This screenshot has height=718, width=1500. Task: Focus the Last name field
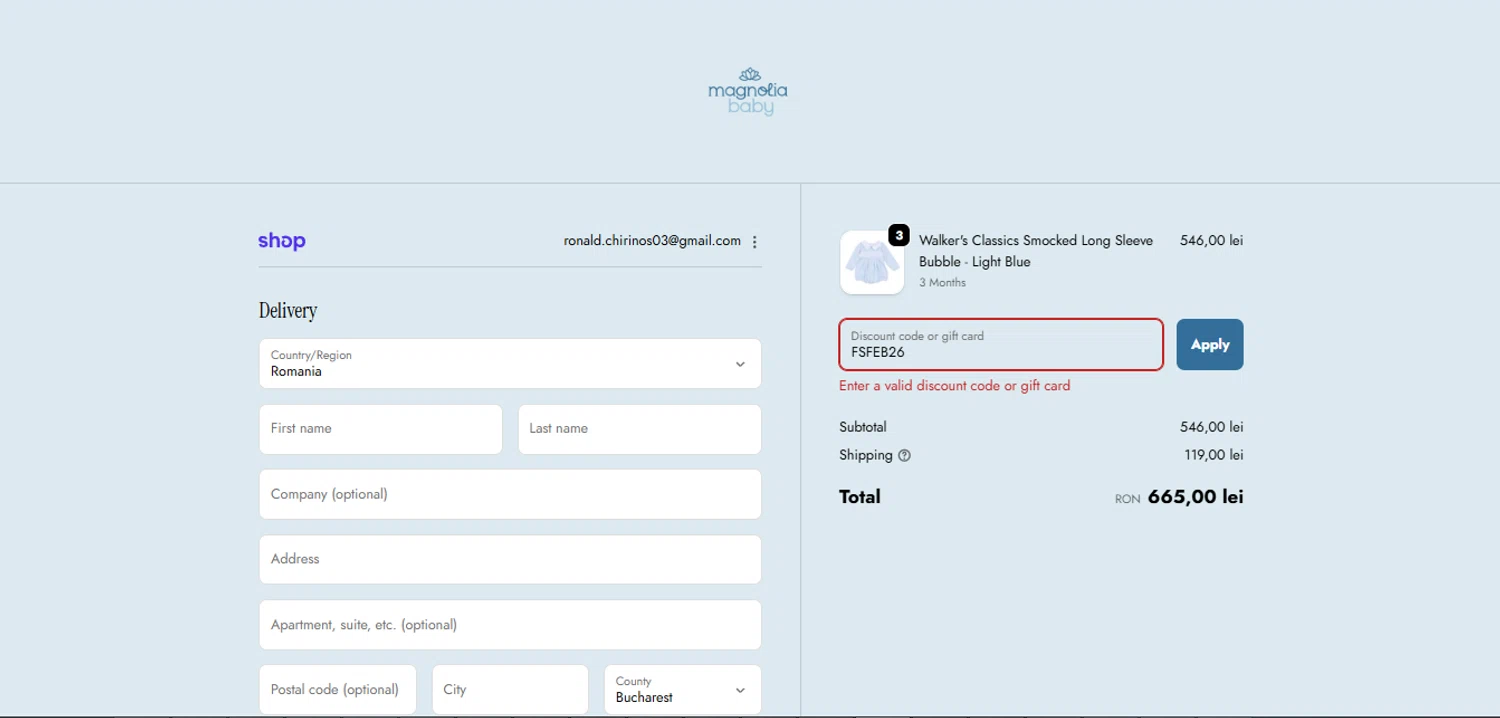pos(640,429)
